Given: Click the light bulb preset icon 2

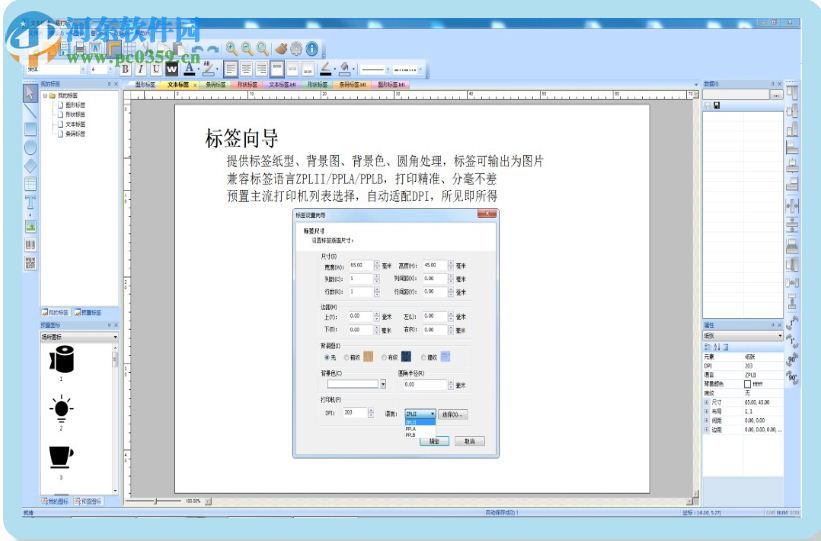Looking at the screenshot, I should [61, 409].
